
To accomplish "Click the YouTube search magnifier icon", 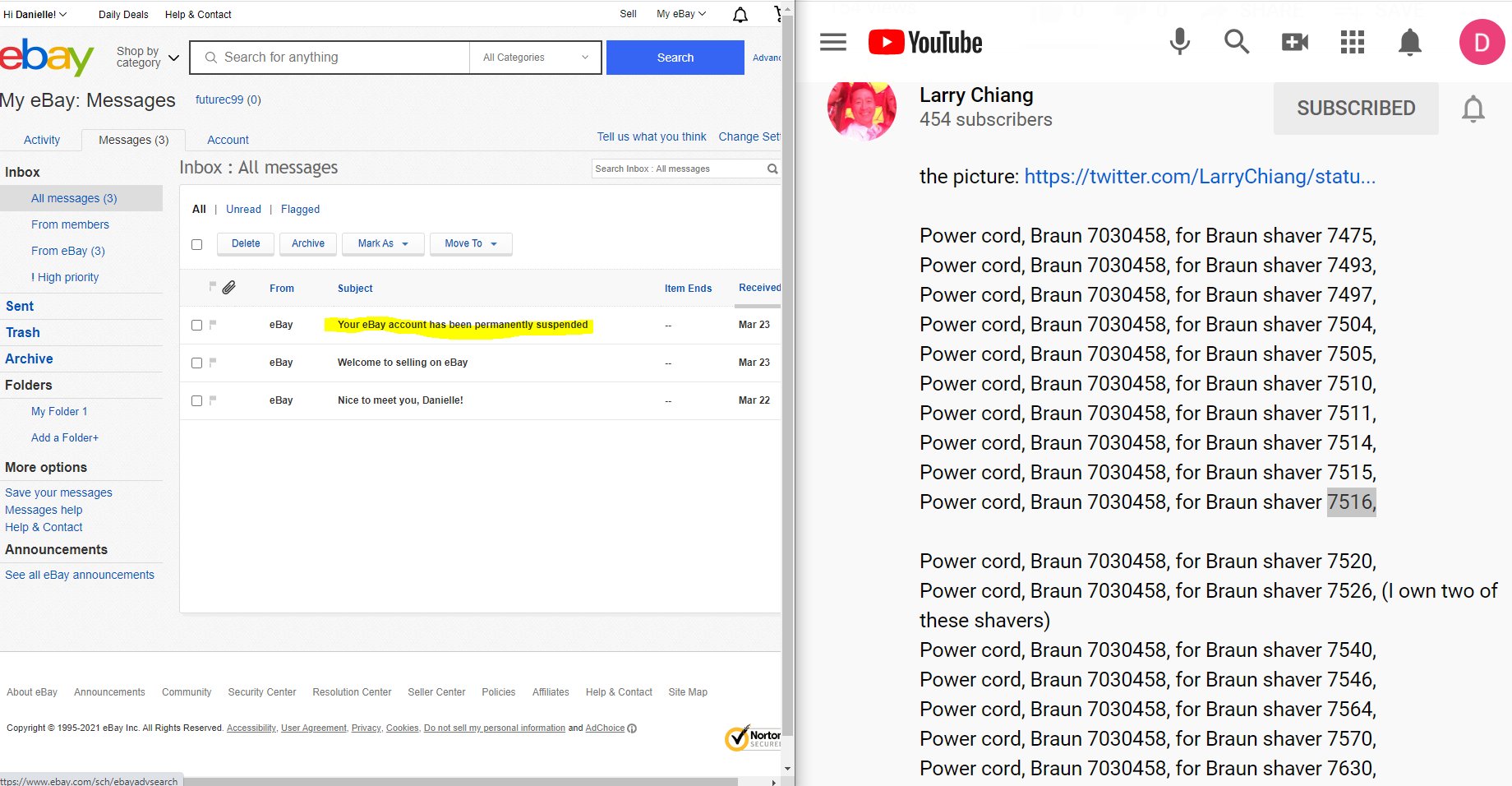I will pyautogui.click(x=1236, y=41).
